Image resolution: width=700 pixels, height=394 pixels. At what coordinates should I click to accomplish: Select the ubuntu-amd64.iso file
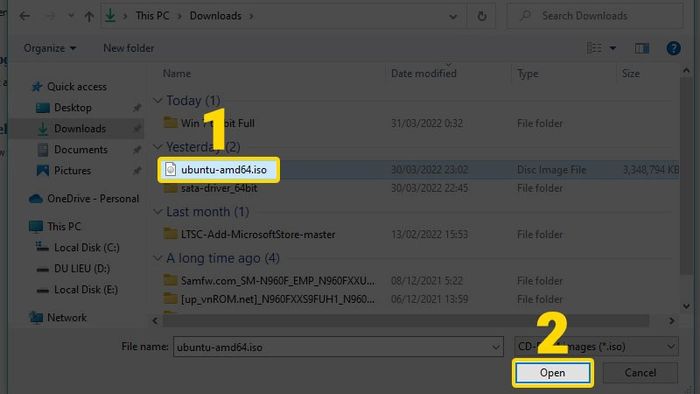coord(224,170)
